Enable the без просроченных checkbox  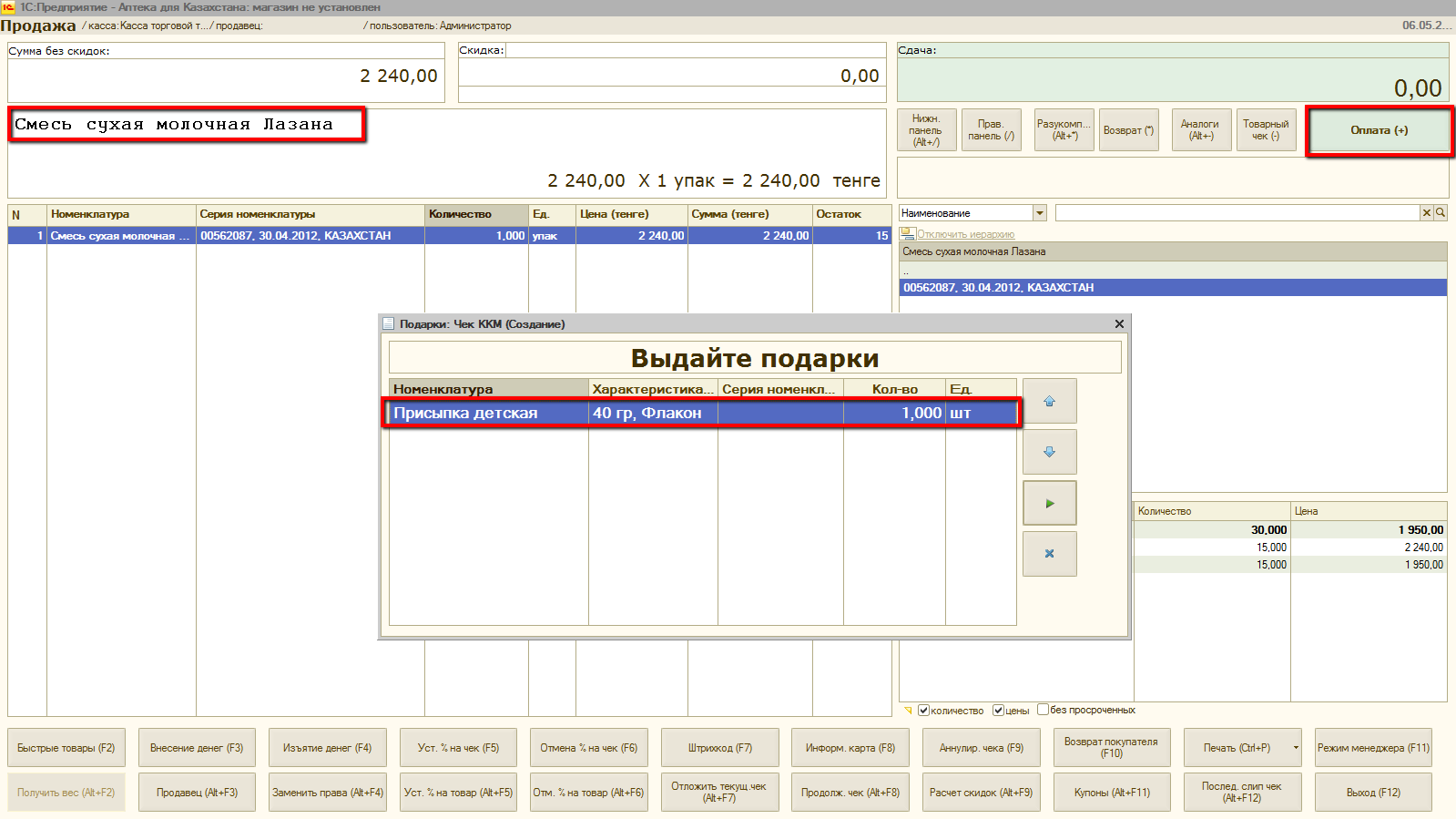pos(1043,710)
